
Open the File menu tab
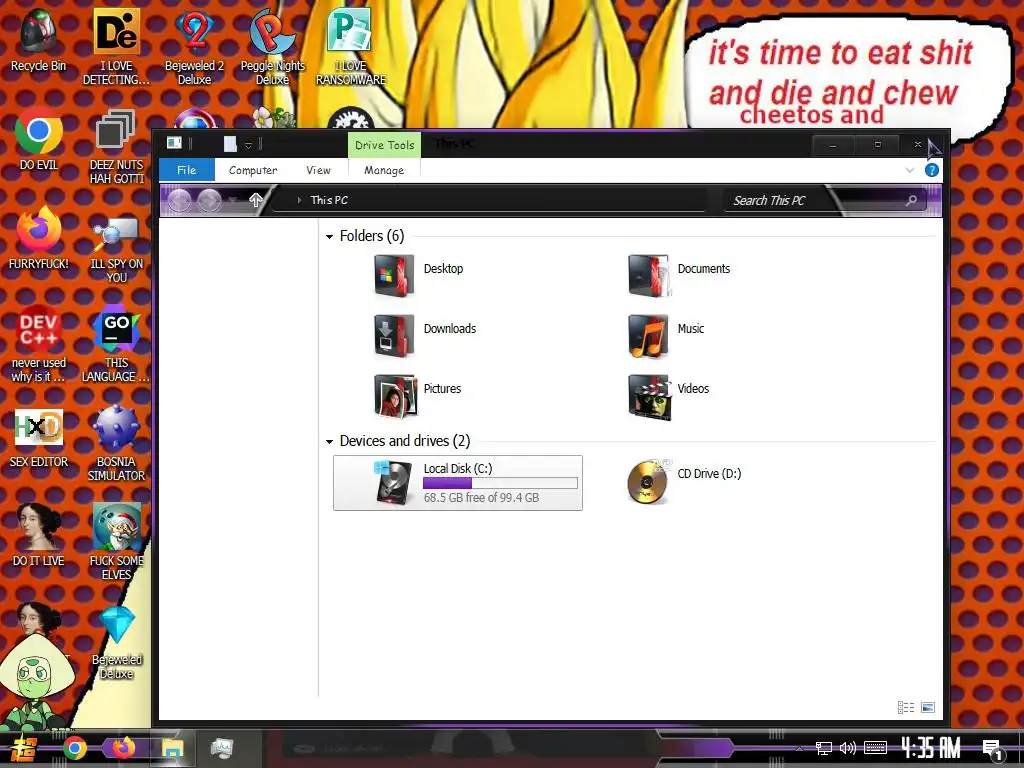point(187,170)
